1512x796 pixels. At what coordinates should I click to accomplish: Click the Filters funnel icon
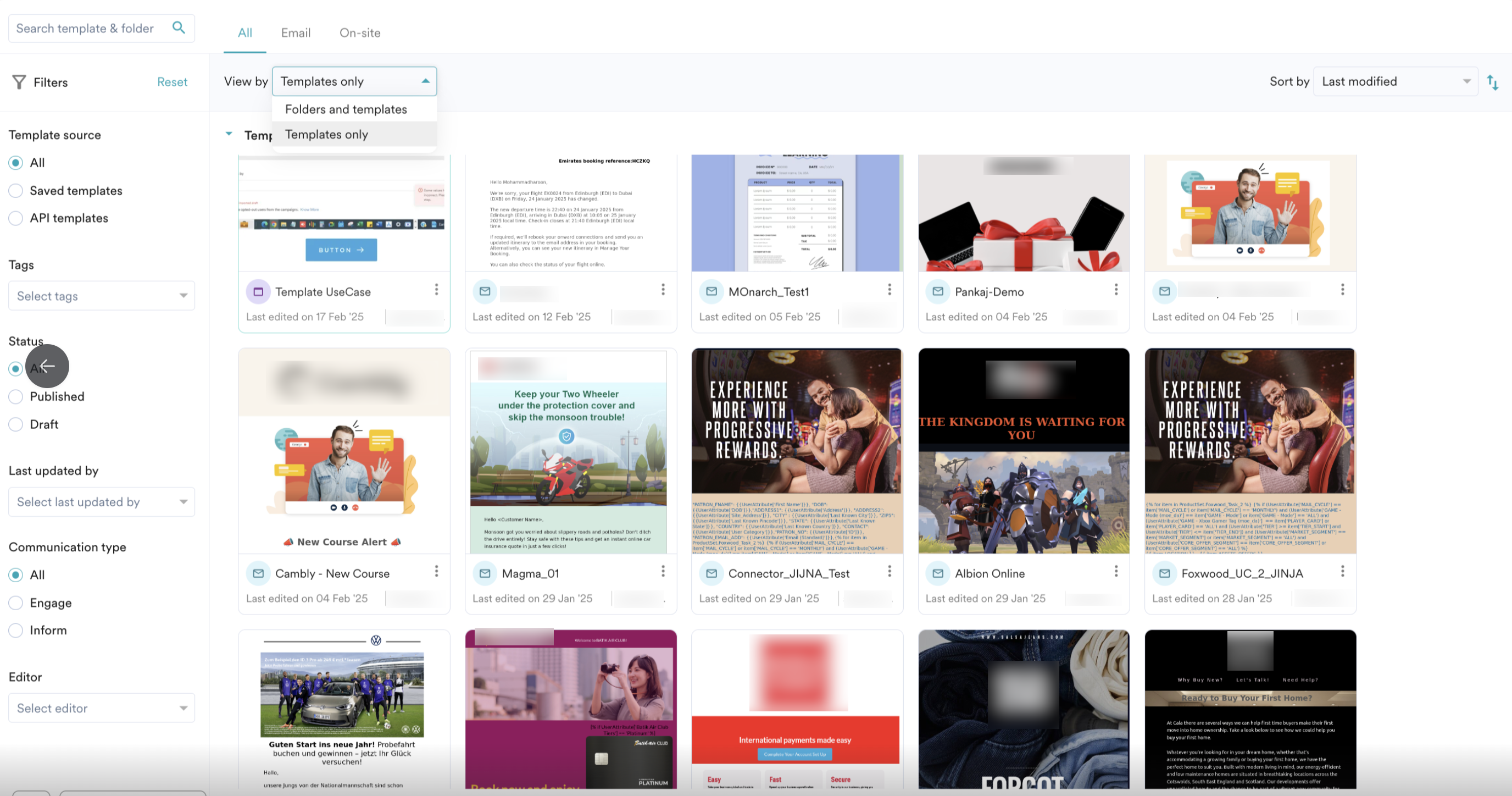click(19, 82)
